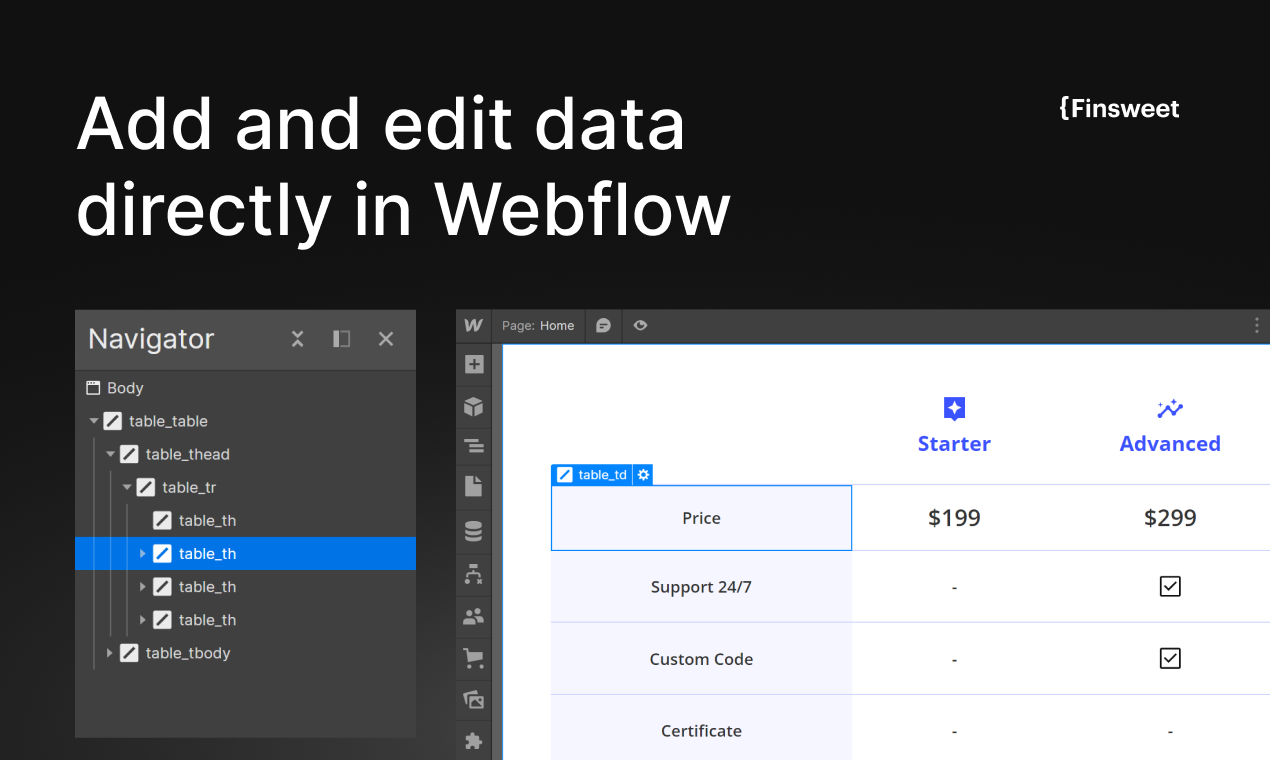Click Advanced dash in Certificate row
Screen dimensions: 1270x760
point(1170,732)
